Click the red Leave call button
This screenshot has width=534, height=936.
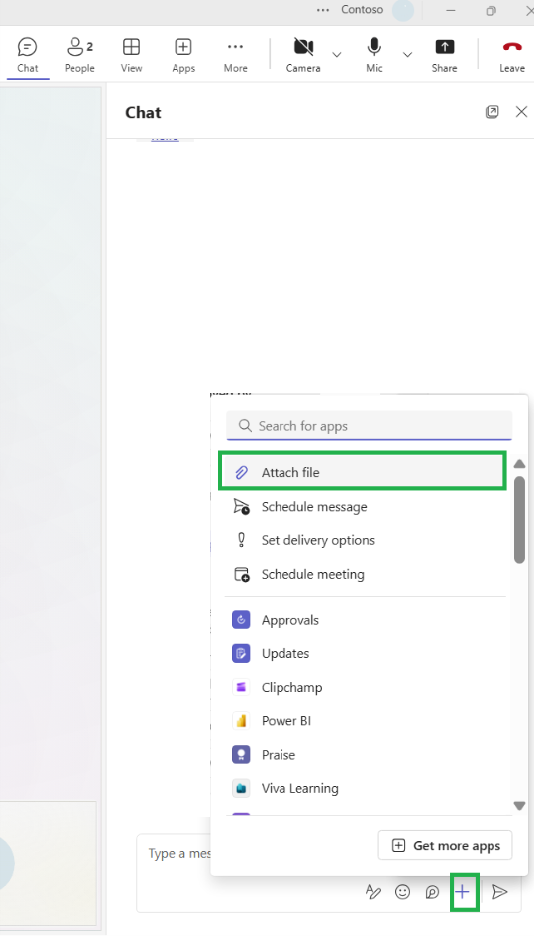coord(512,55)
